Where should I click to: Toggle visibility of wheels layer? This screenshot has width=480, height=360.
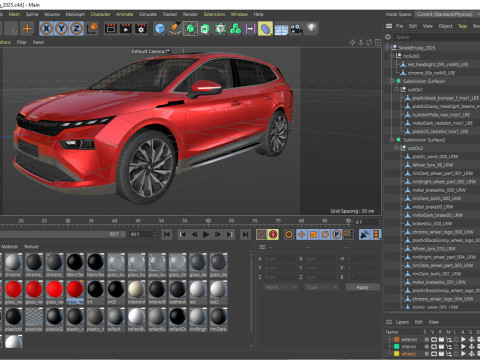coord(434,354)
